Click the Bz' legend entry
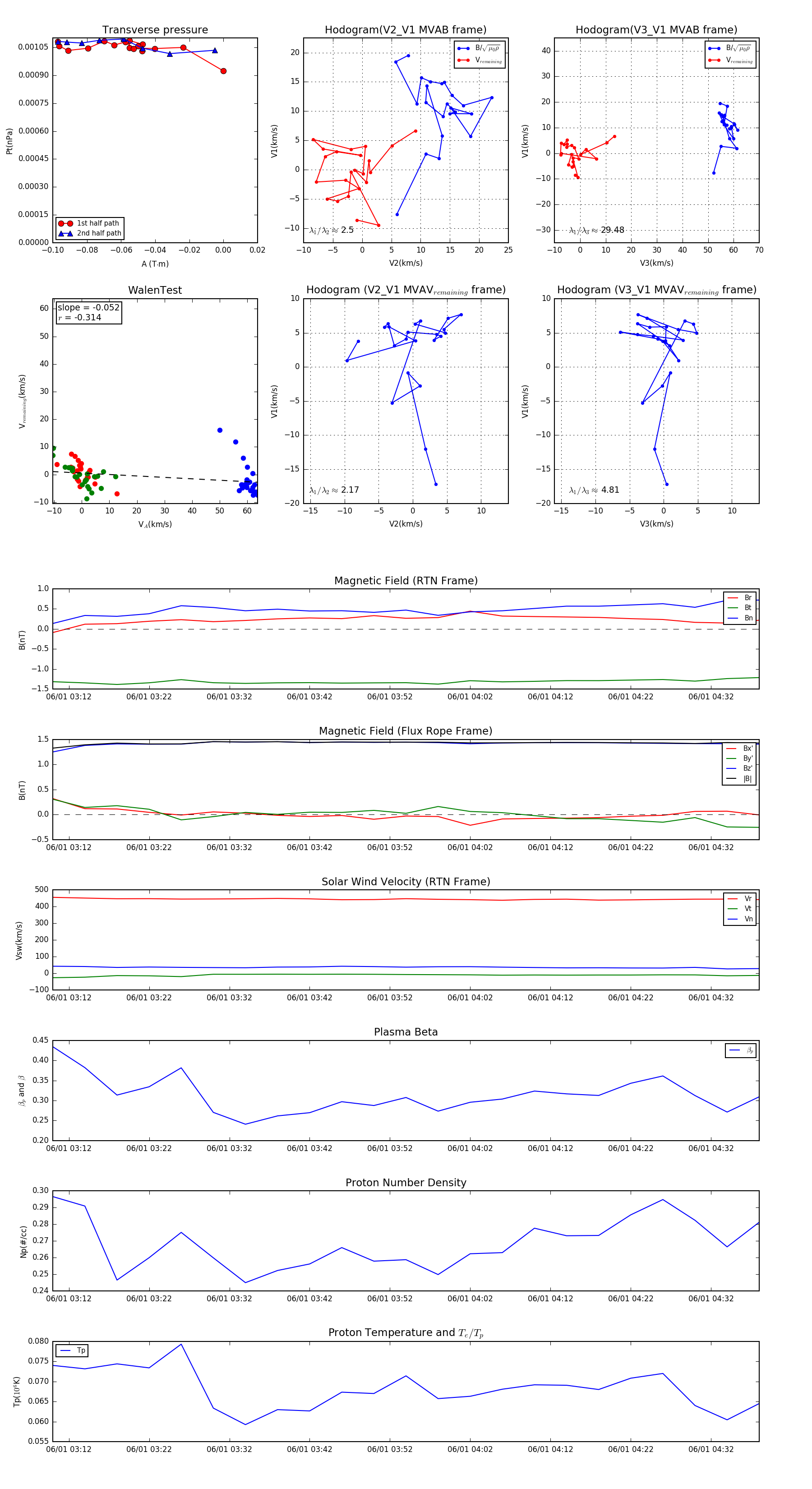The image size is (812, 1489). (740, 768)
